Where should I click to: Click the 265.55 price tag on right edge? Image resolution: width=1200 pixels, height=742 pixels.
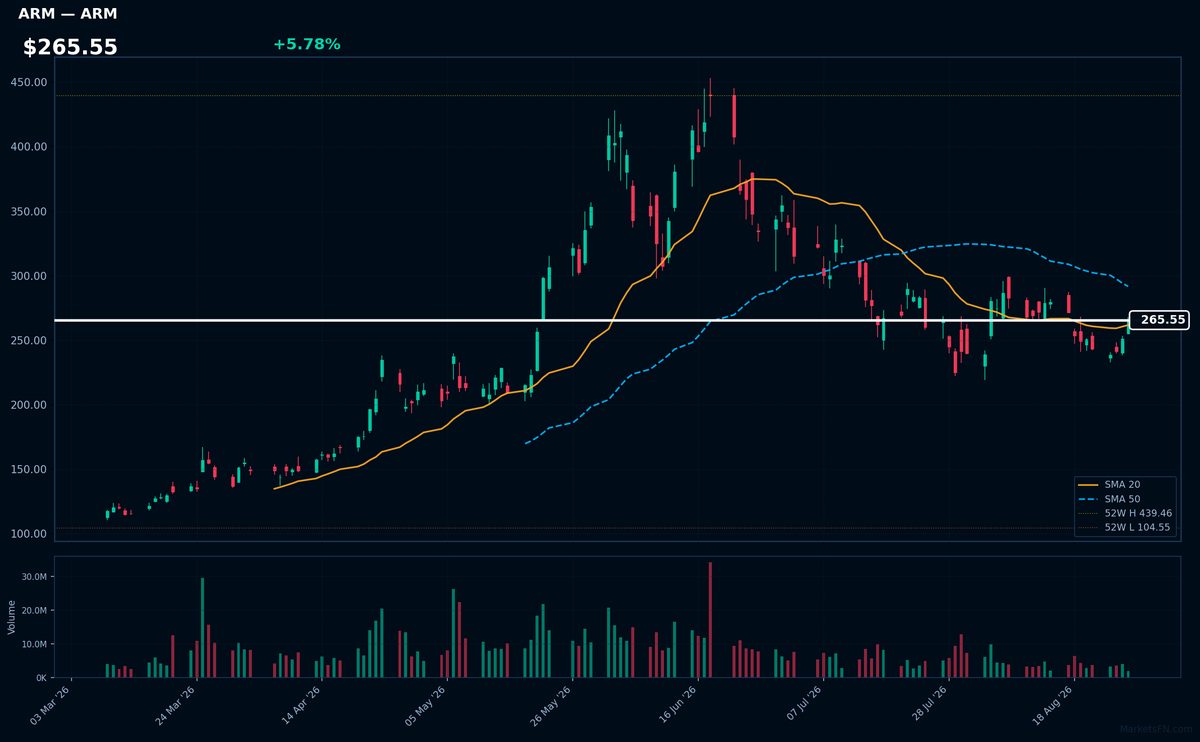1159,320
